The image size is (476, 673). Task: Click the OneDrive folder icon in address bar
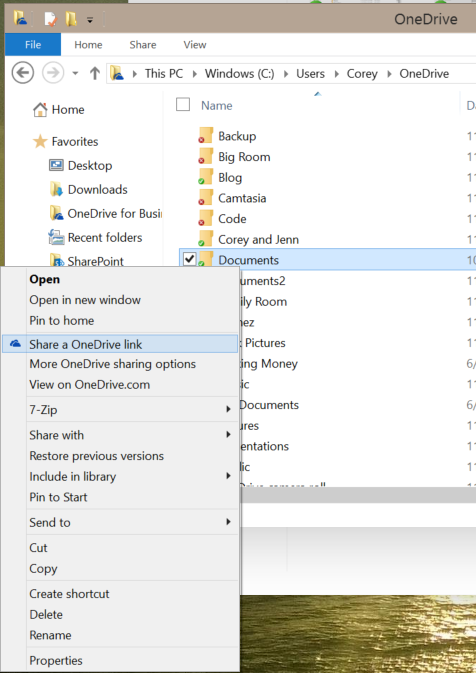(x=117, y=73)
